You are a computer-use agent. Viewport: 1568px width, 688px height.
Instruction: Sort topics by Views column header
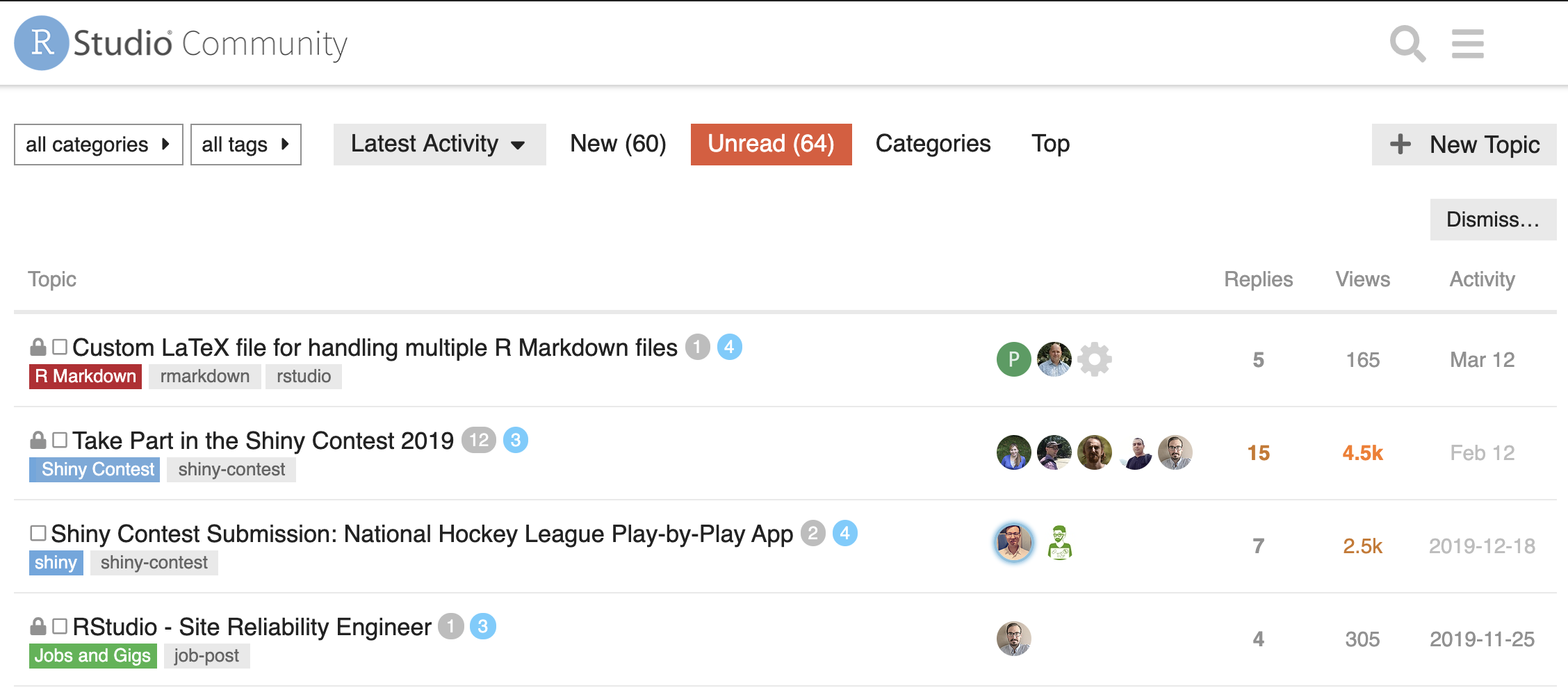pos(1362,279)
